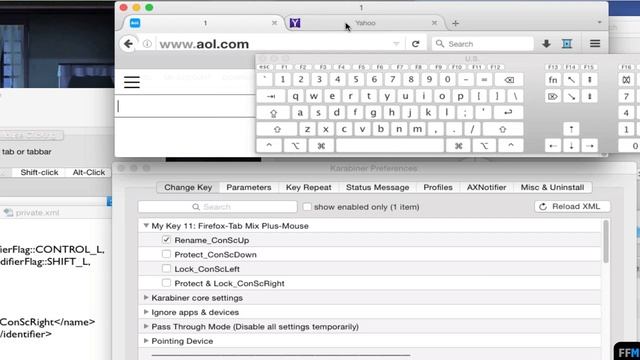Click the site info icon in the URL bar

147,44
